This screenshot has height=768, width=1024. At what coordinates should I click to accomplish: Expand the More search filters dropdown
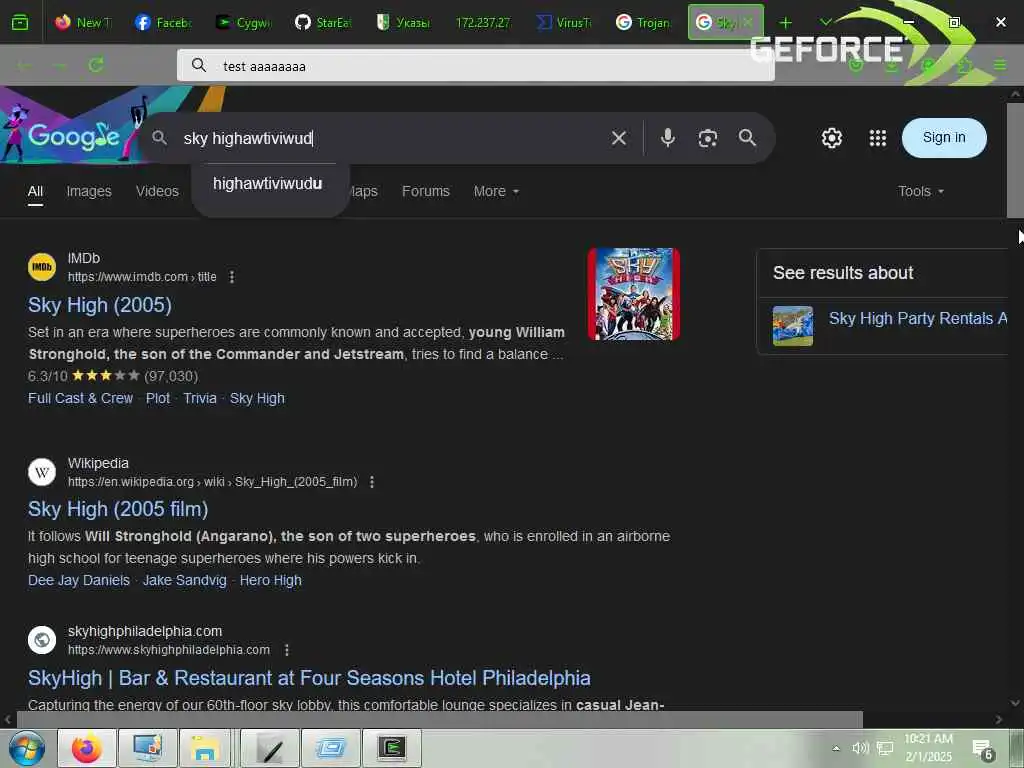click(x=496, y=191)
